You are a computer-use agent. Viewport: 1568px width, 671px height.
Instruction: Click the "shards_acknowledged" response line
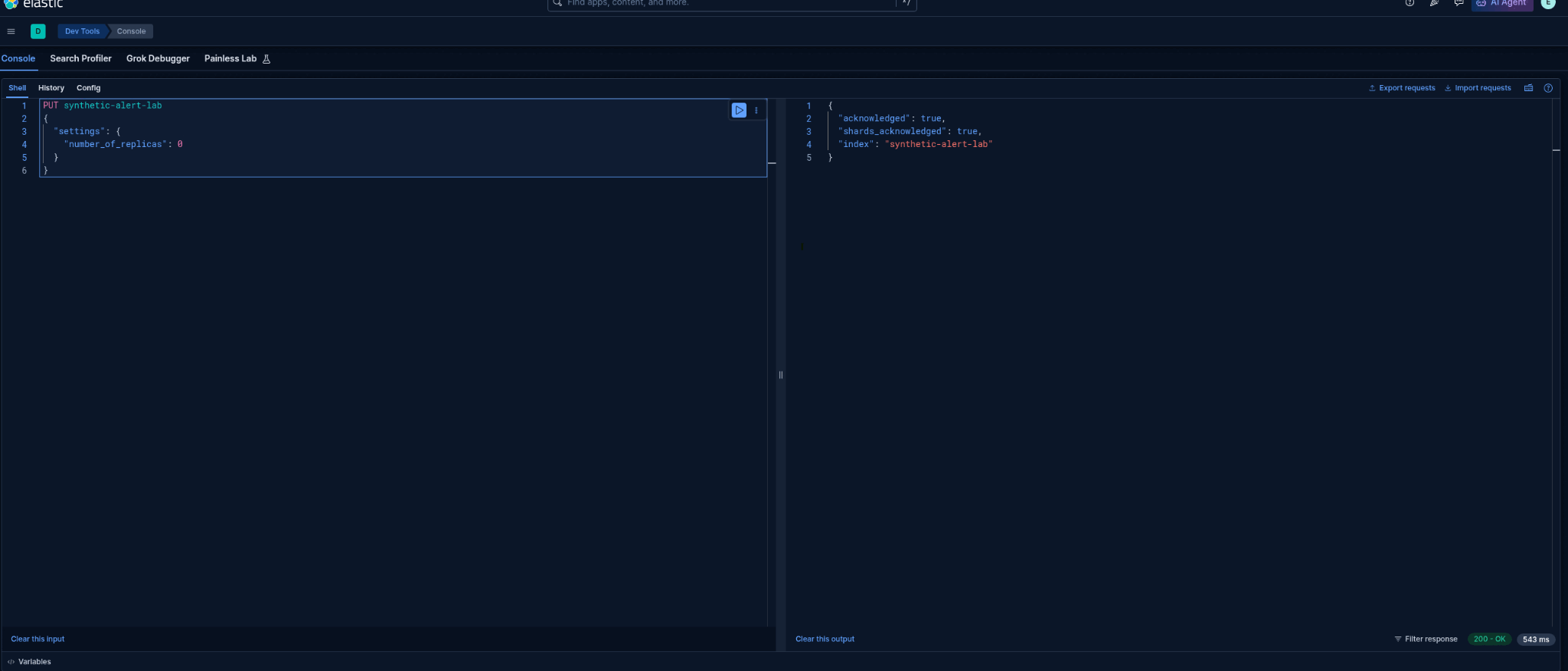(910, 132)
